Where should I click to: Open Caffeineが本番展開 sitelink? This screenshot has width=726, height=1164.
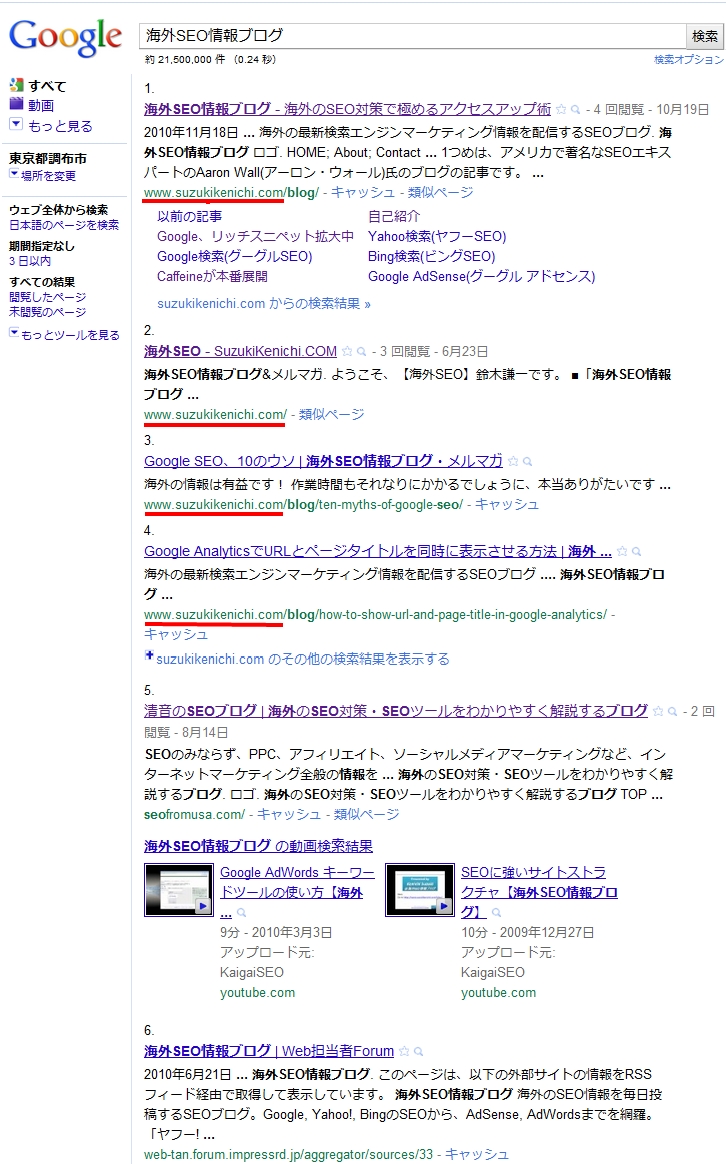(212, 276)
